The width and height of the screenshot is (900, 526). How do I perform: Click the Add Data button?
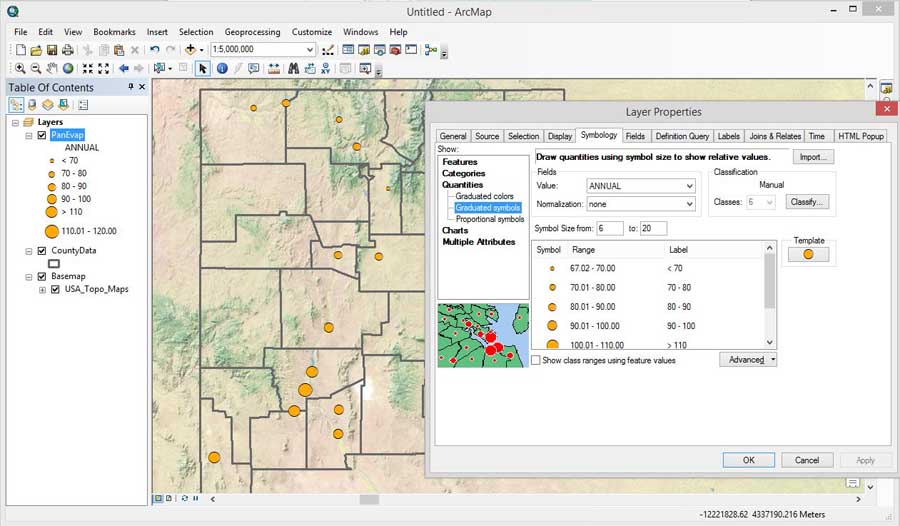[191, 50]
